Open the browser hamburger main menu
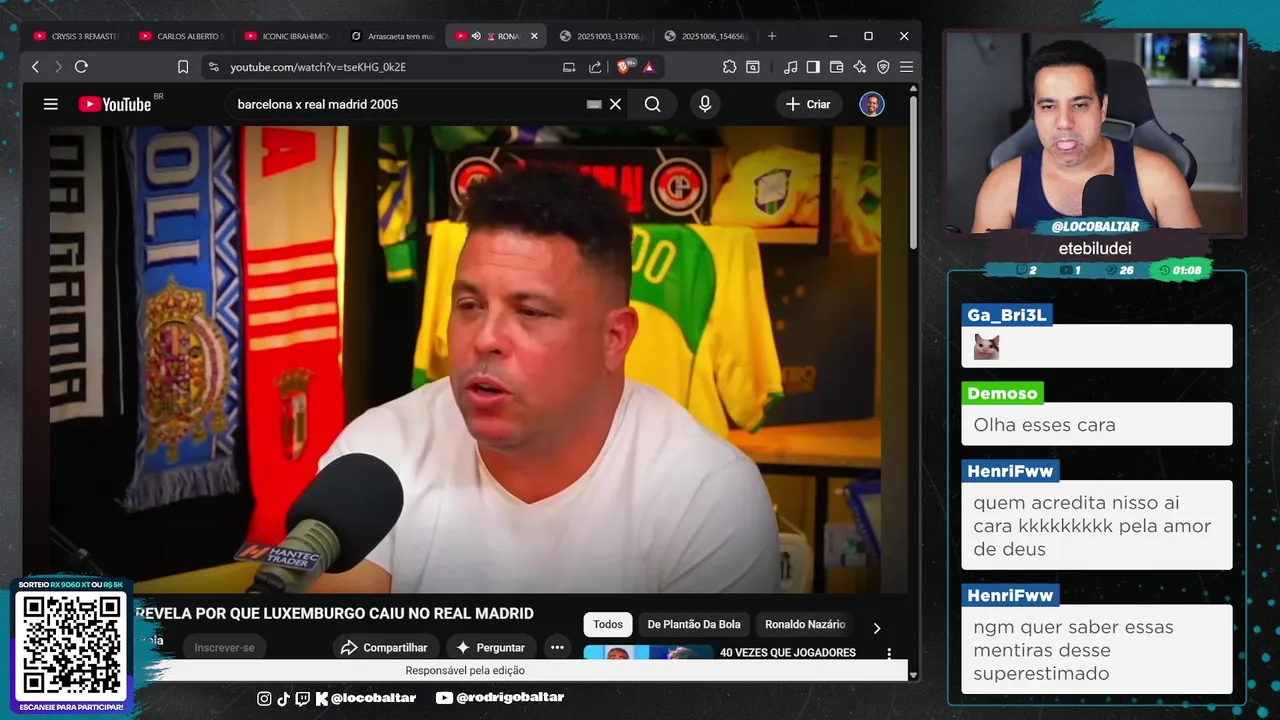This screenshot has height=720, width=1280. (x=906, y=67)
